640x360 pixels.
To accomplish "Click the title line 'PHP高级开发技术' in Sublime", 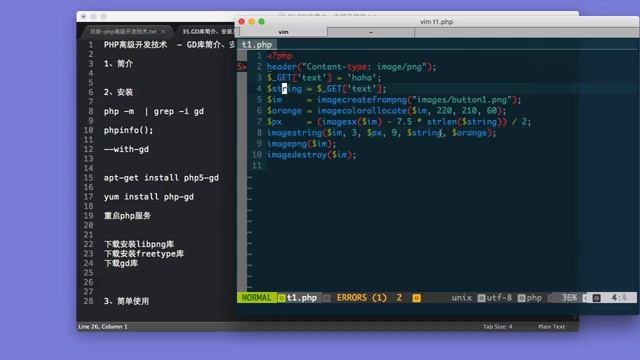I will [x=135, y=45].
